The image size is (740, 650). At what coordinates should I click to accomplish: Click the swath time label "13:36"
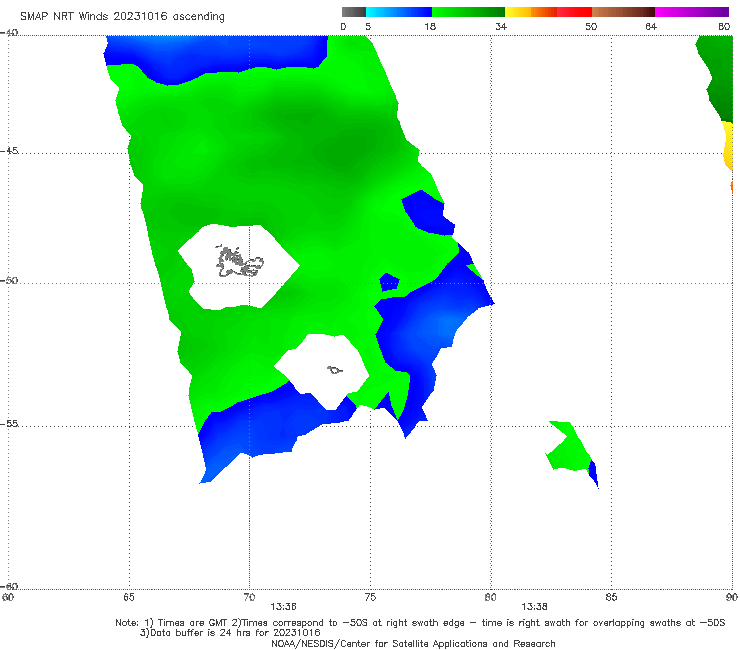pyautogui.click(x=283, y=607)
